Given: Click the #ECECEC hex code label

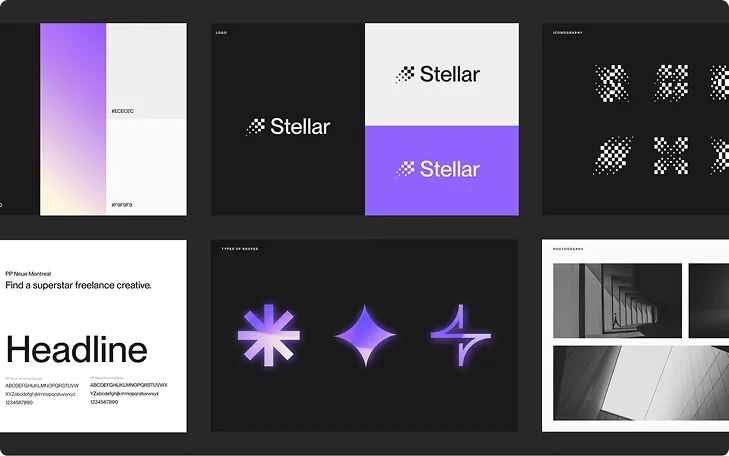Looking at the screenshot, I should 122,112.
